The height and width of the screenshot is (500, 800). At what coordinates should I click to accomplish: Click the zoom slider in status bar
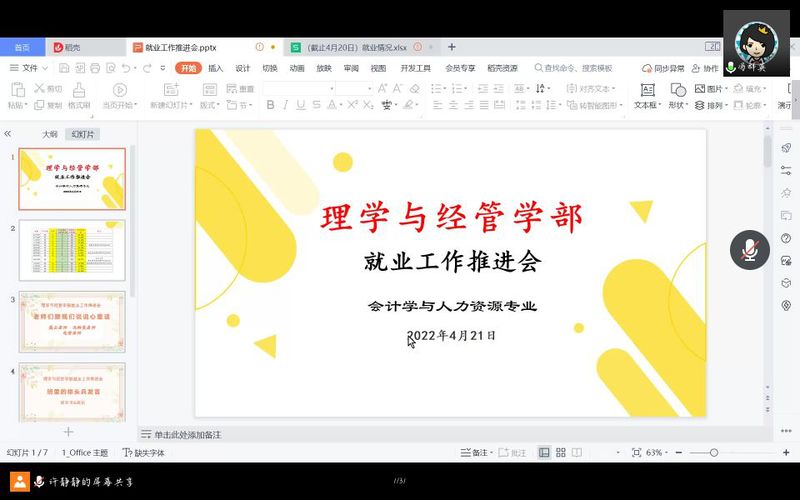[x=713, y=453]
